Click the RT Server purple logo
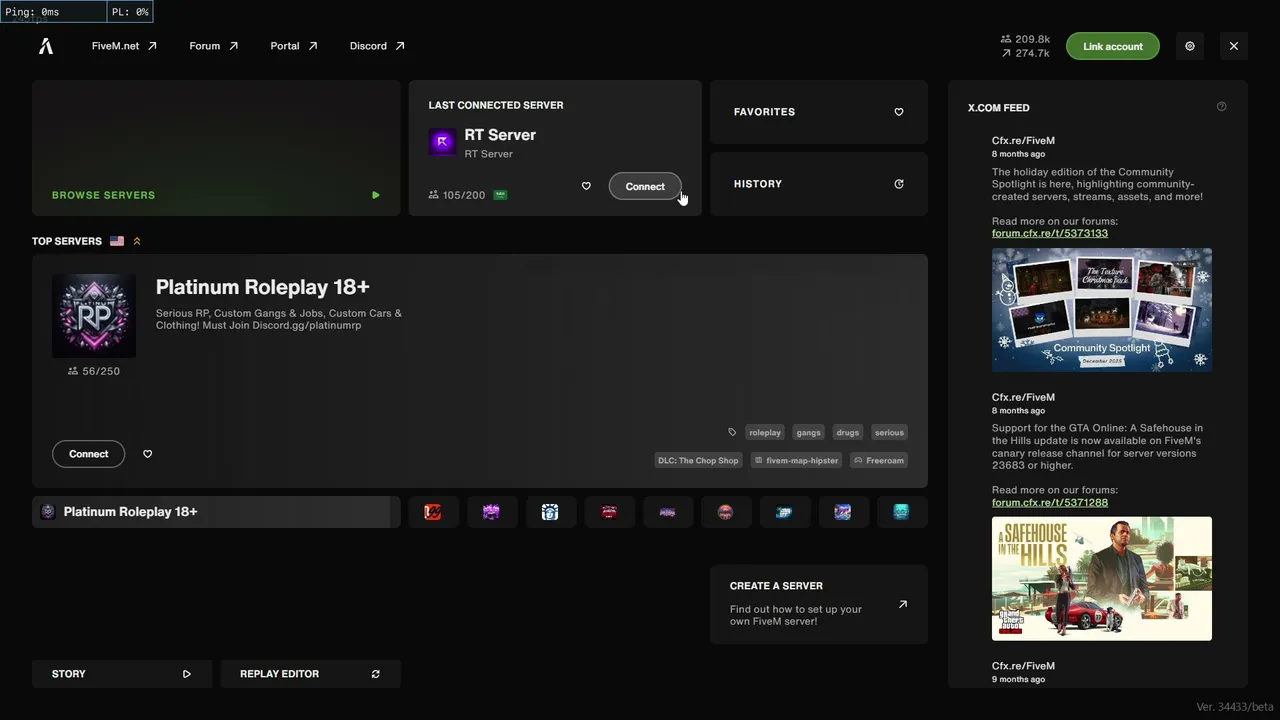The width and height of the screenshot is (1280, 720). [x=442, y=142]
